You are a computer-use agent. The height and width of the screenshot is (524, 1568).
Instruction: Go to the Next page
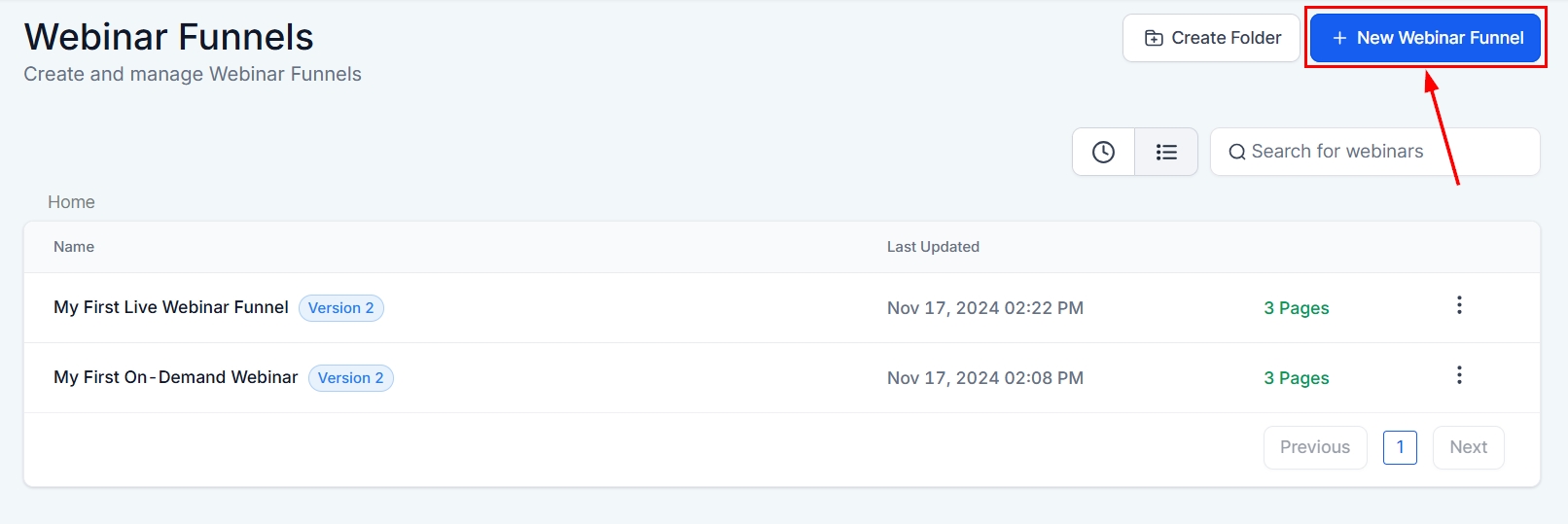[x=1468, y=447]
